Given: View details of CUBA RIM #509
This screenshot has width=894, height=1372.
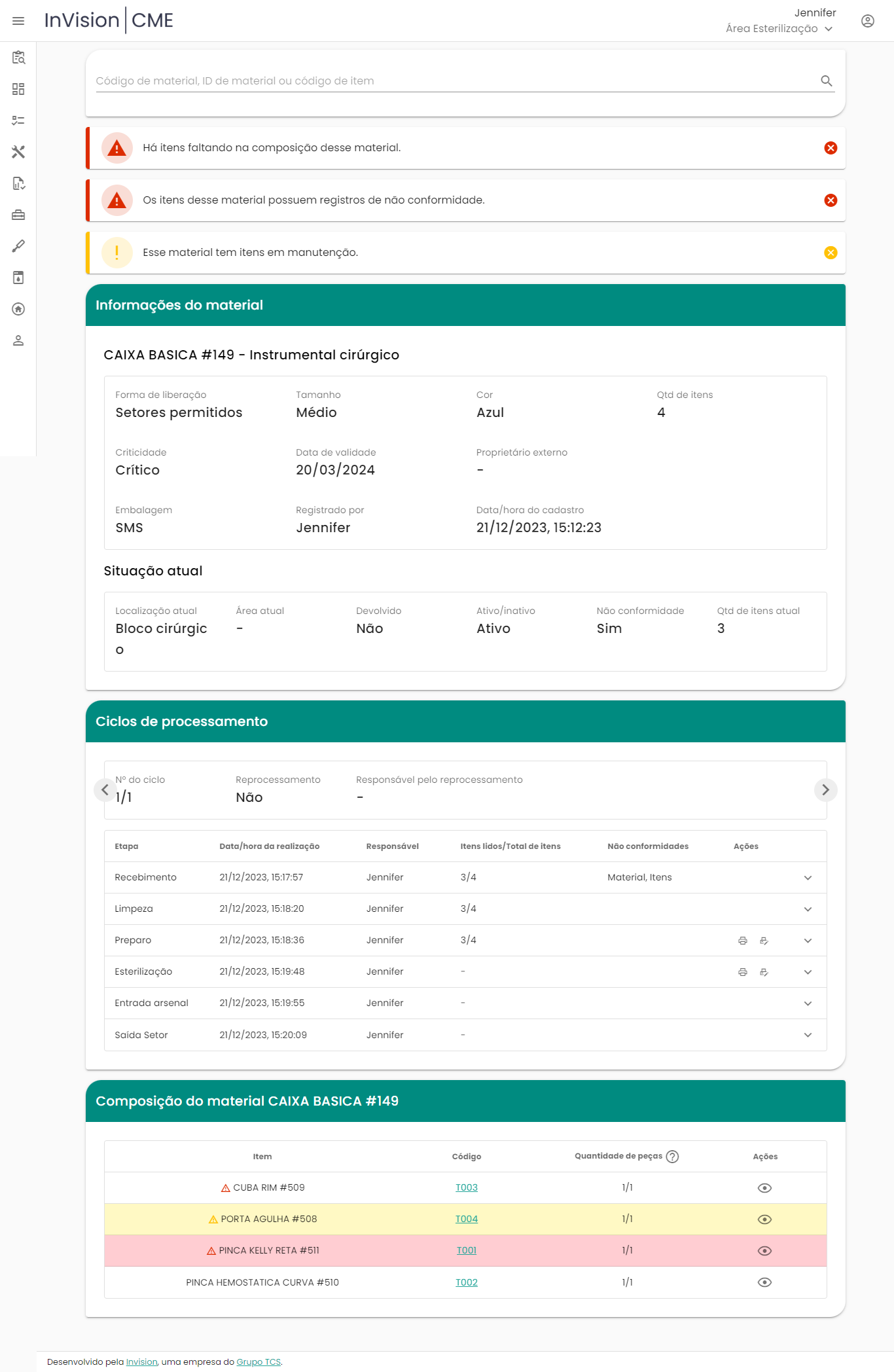Looking at the screenshot, I should point(764,1188).
